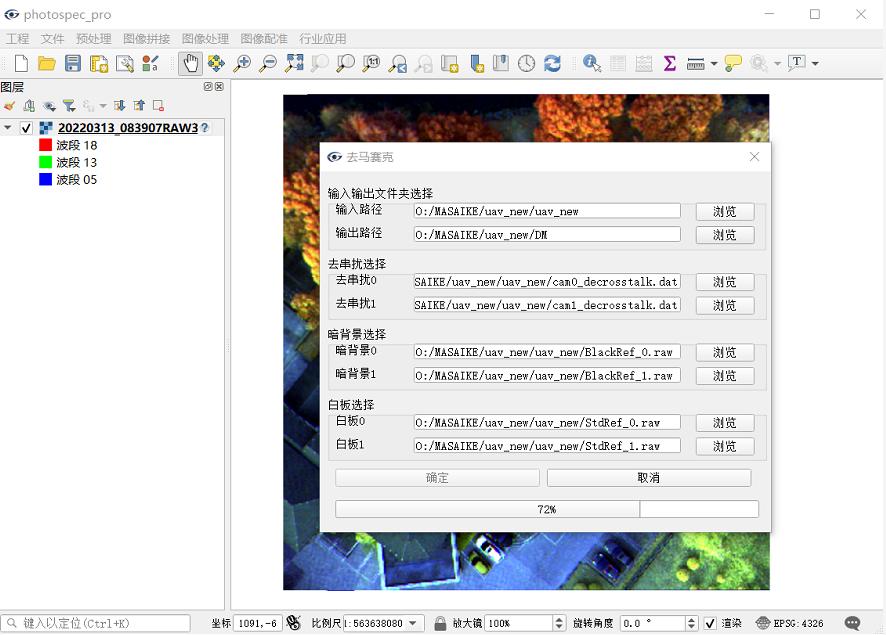
Task: Click green swatch for 波段 13
Action: point(45,162)
